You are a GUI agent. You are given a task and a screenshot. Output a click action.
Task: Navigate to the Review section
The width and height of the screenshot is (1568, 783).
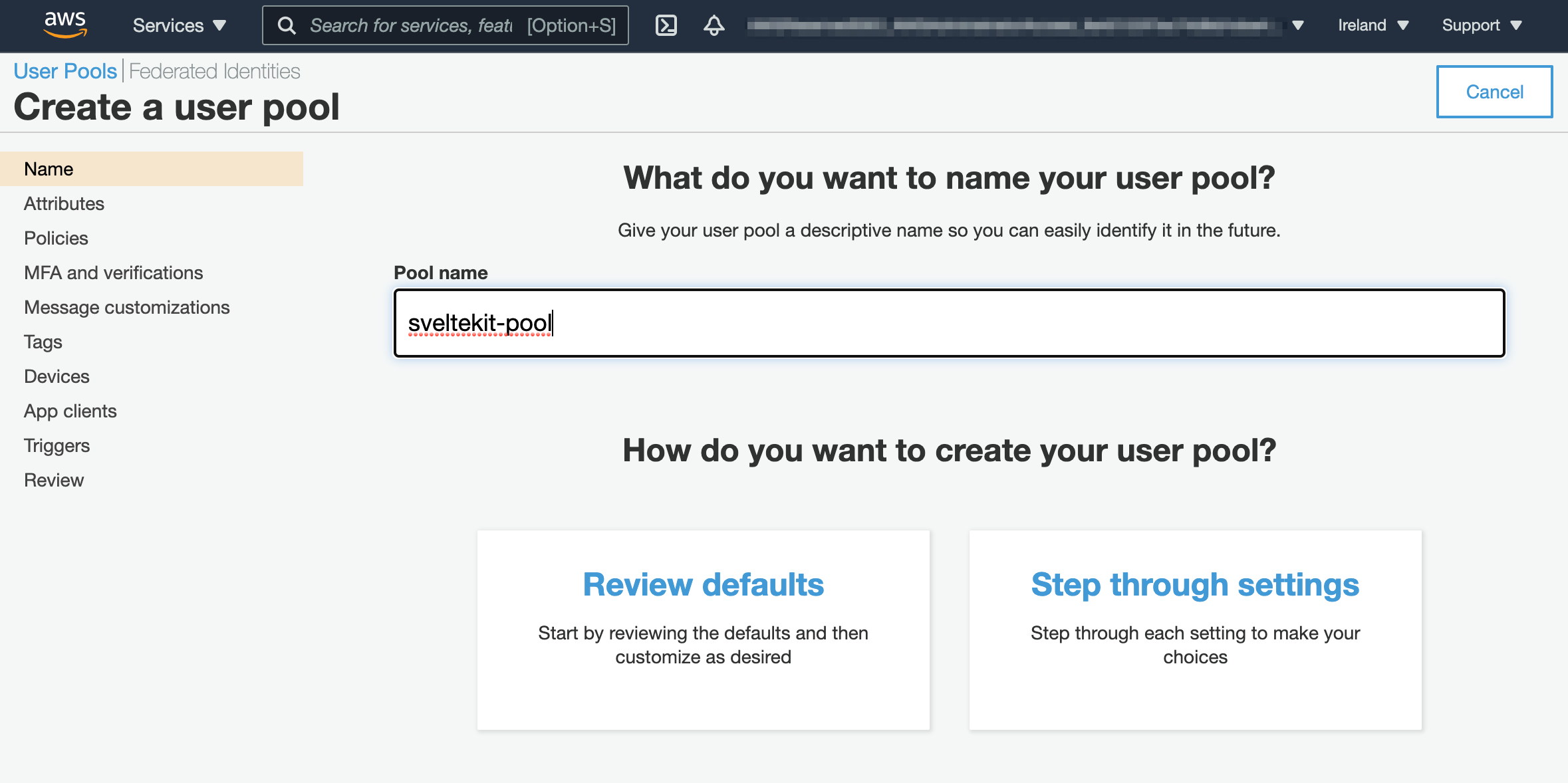[x=54, y=479]
